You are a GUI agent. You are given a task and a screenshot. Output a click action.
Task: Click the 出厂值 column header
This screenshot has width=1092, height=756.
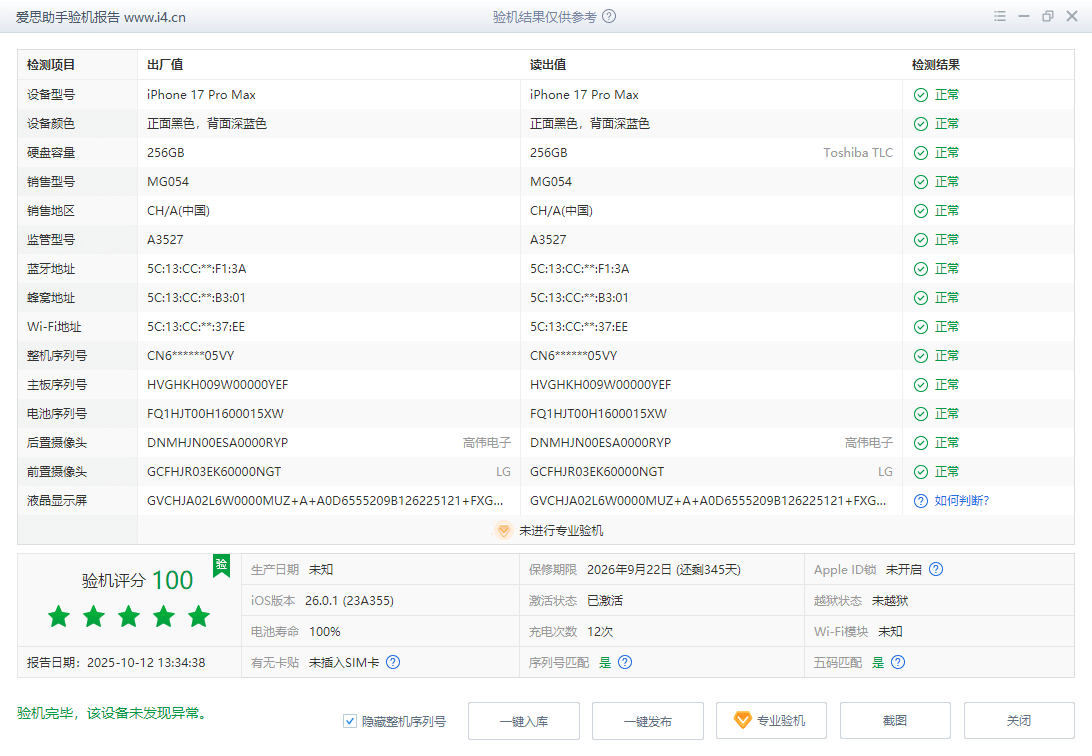[x=165, y=65]
